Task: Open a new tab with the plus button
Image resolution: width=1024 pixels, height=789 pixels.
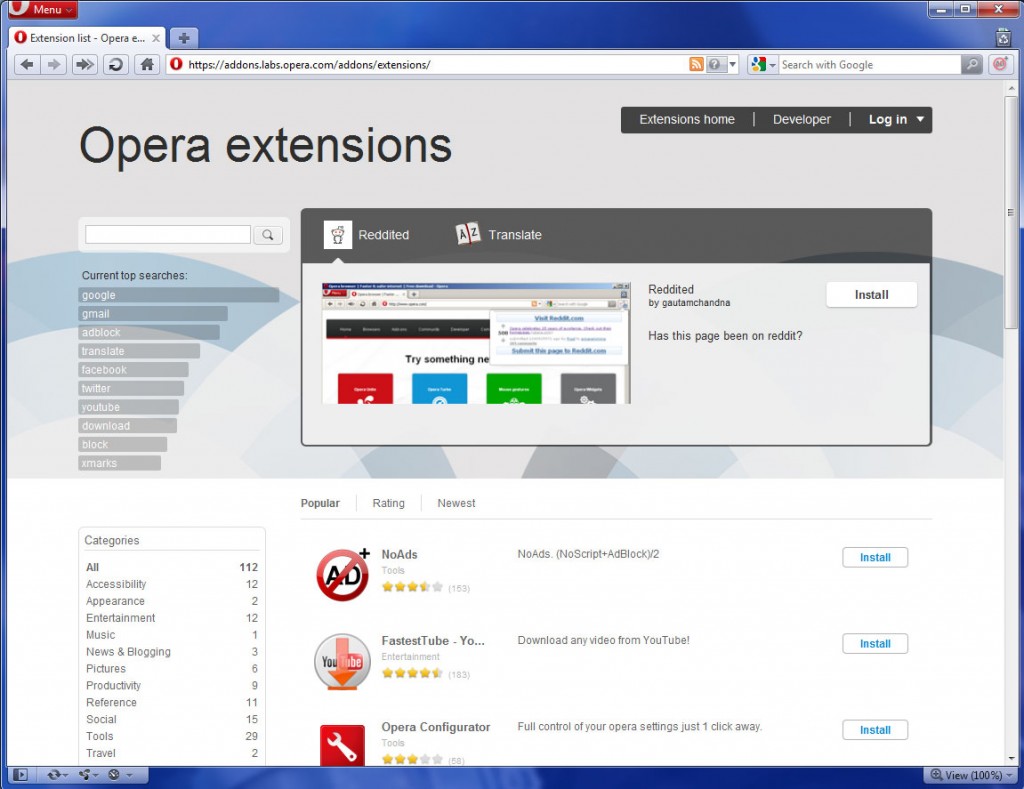Action: click(x=184, y=38)
